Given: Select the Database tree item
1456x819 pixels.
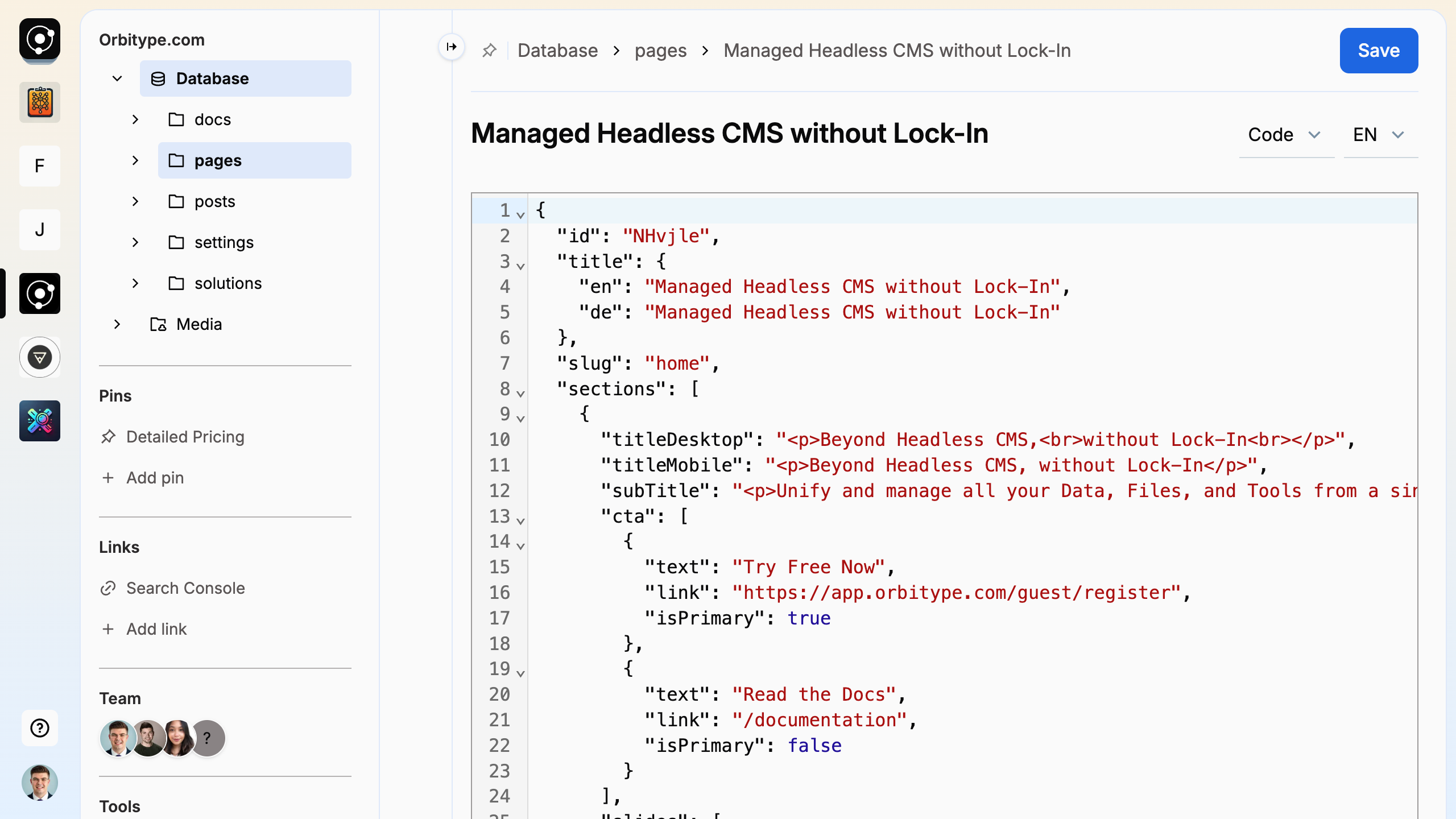Looking at the screenshot, I should point(246,78).
